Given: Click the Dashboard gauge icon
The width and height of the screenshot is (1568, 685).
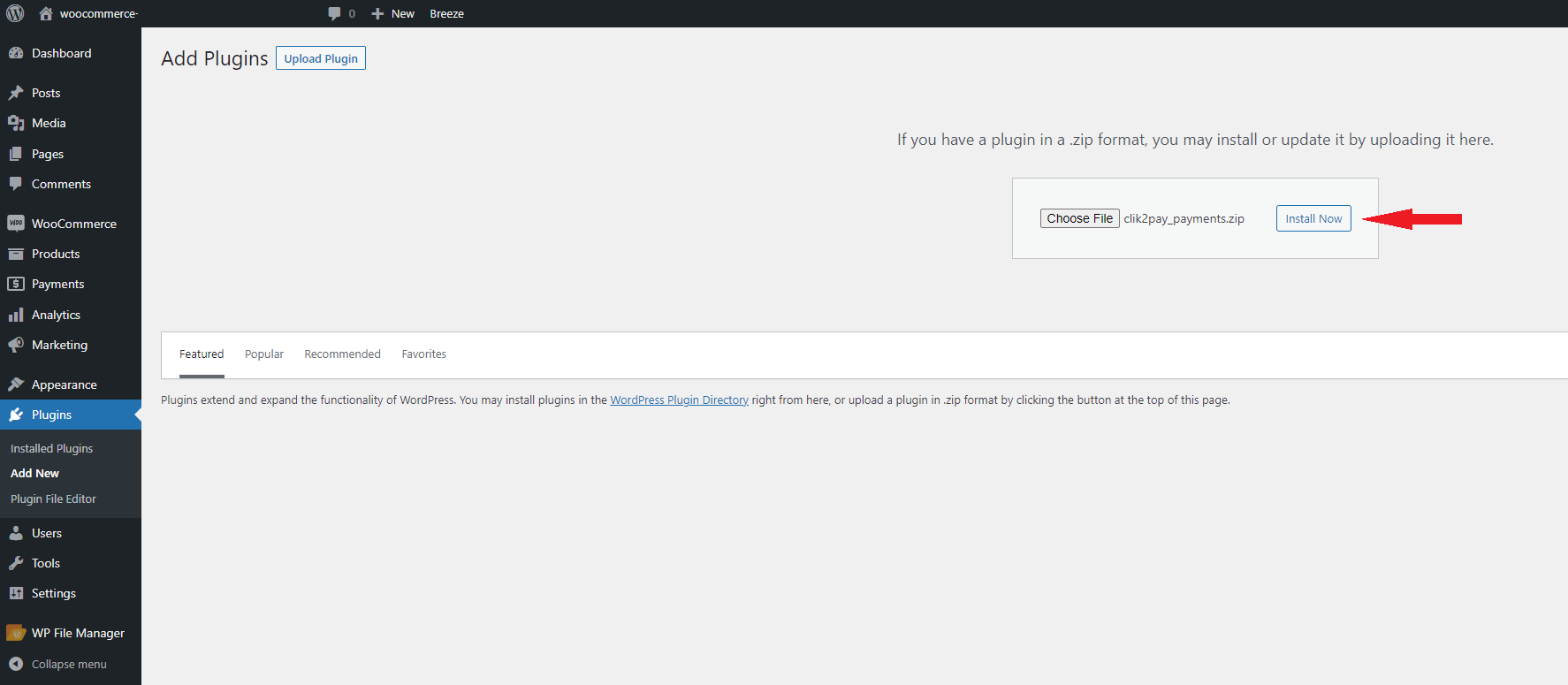Looking at the screenshot, I should [x=16, y=53].
